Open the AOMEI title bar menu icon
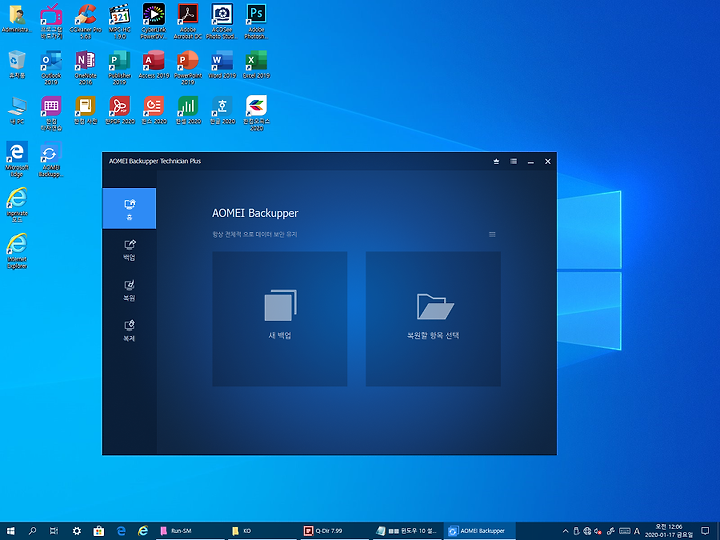The image size is (720, 540). pyautogui.click(x=513, y=161)
